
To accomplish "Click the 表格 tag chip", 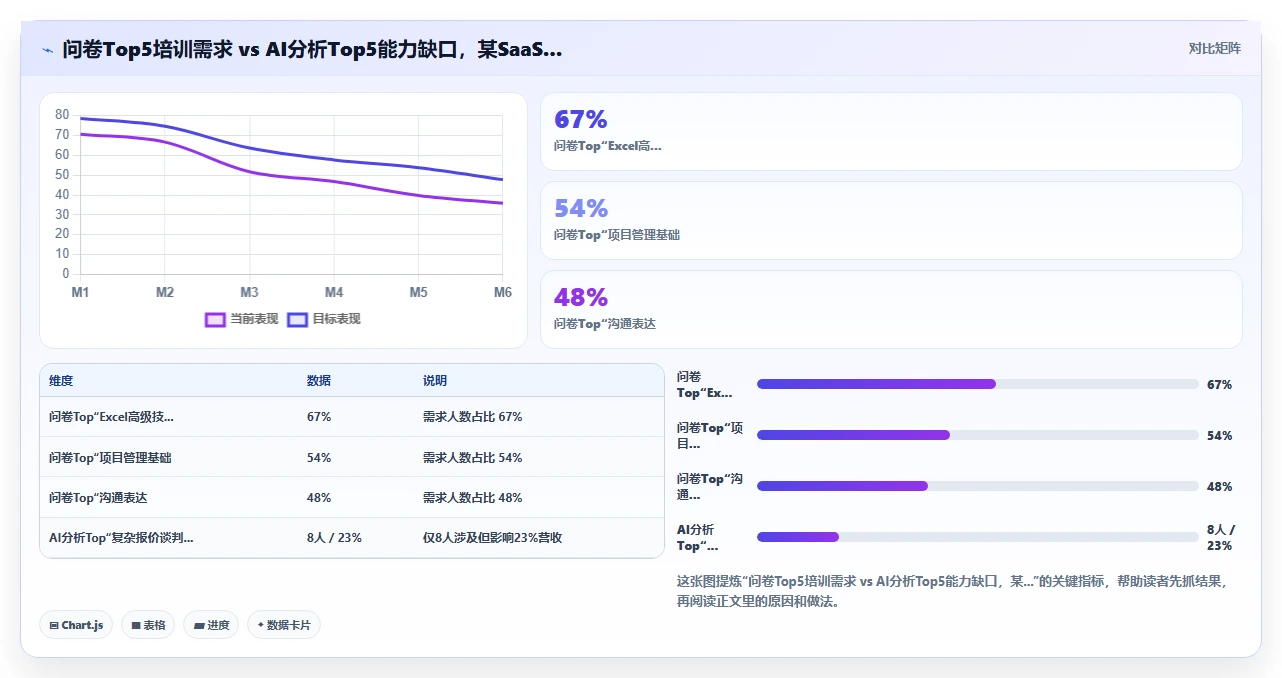I will [148, 625].
